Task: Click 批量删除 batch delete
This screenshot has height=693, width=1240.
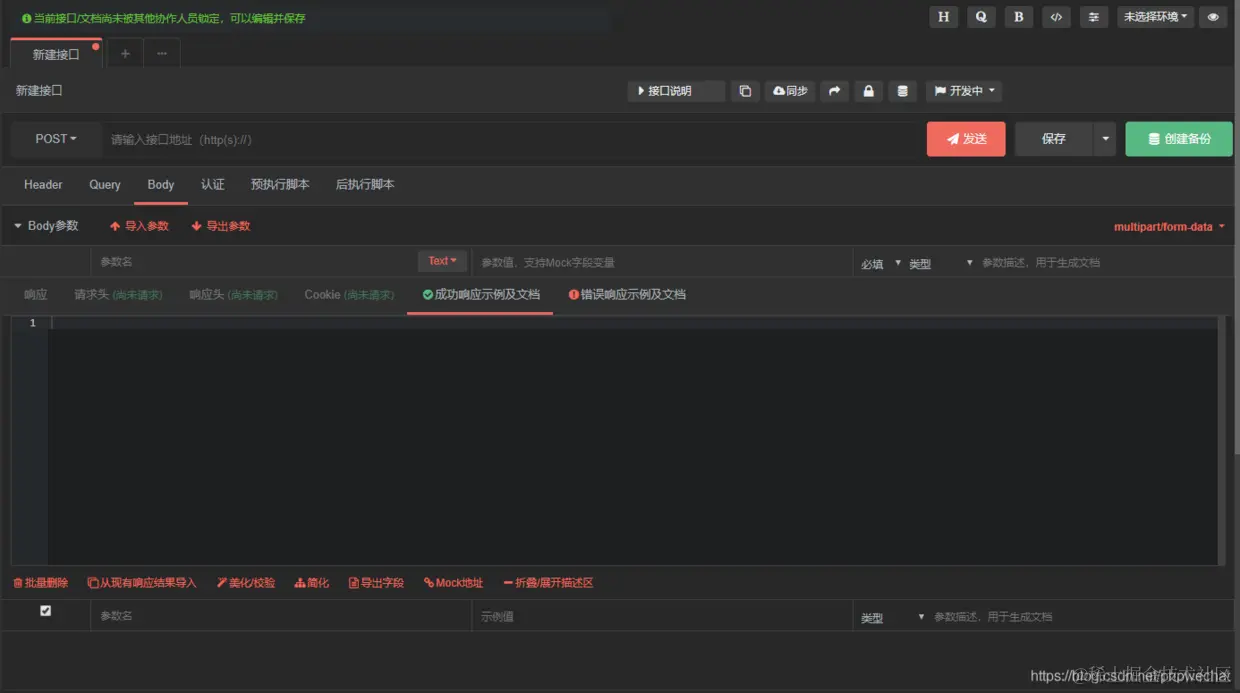Action: coord(41,583)
